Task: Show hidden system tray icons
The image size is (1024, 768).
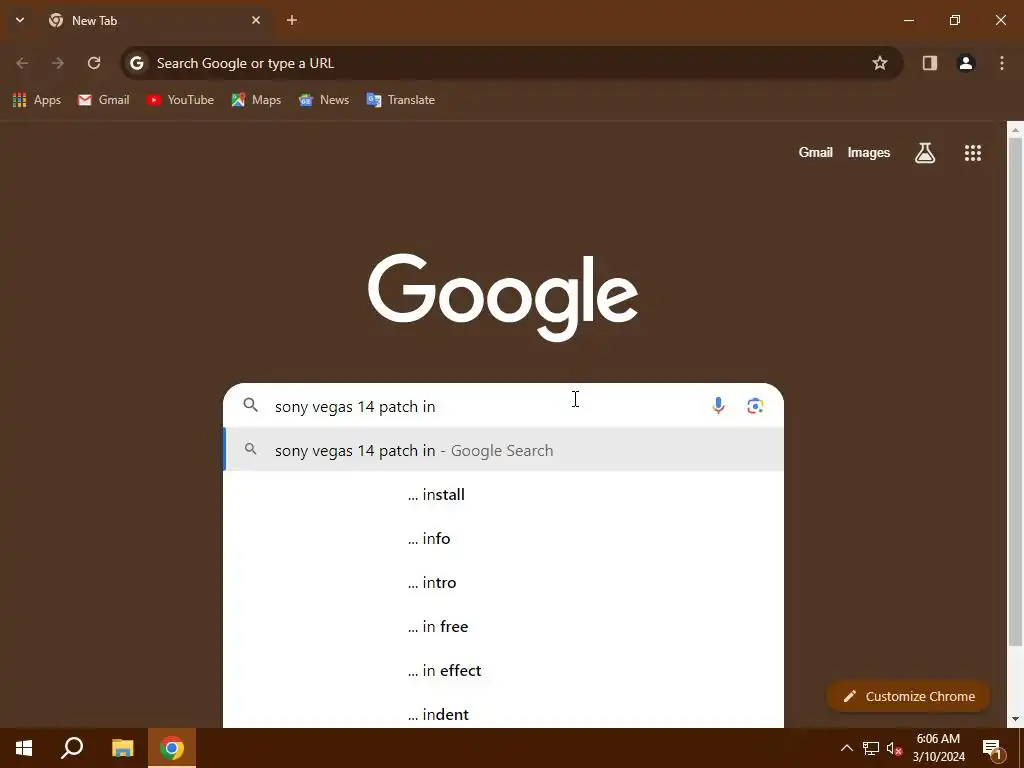Action: pos(846,748)
